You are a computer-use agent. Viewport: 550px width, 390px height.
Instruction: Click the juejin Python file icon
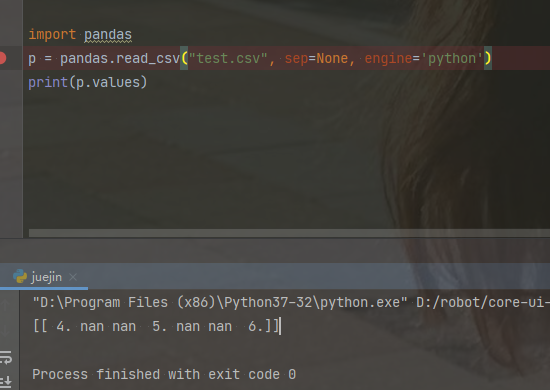(20, 277)
